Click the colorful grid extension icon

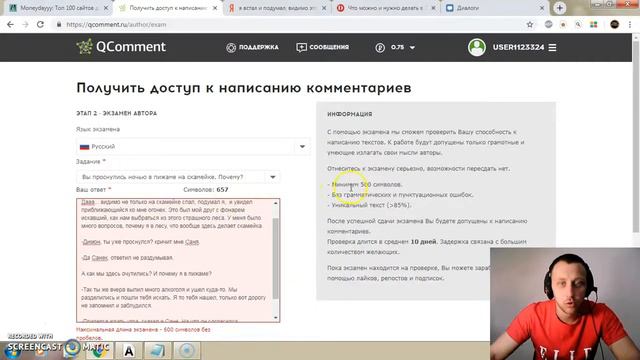pos(593,24)
